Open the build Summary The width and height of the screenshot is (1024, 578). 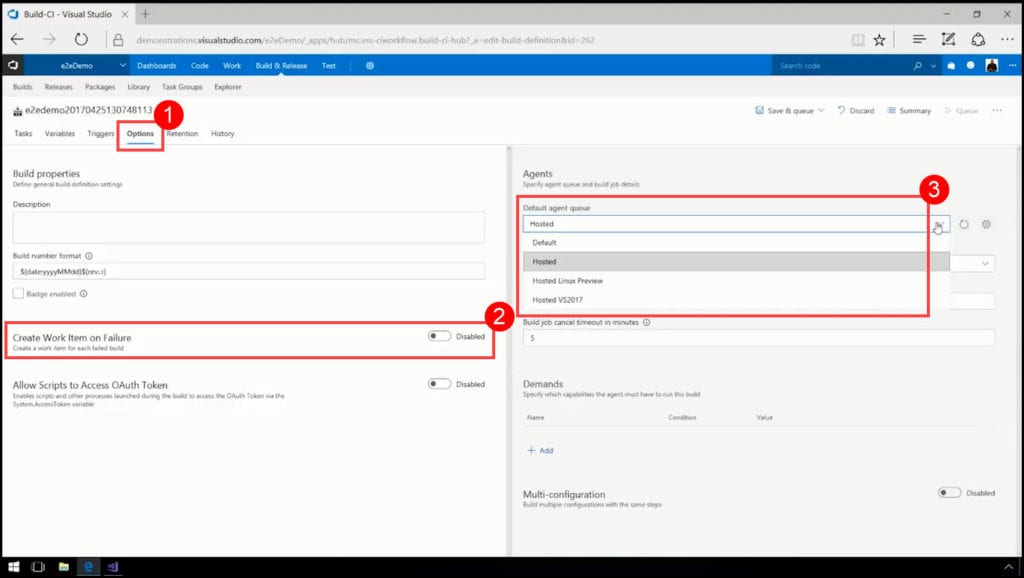coord(909,110)
